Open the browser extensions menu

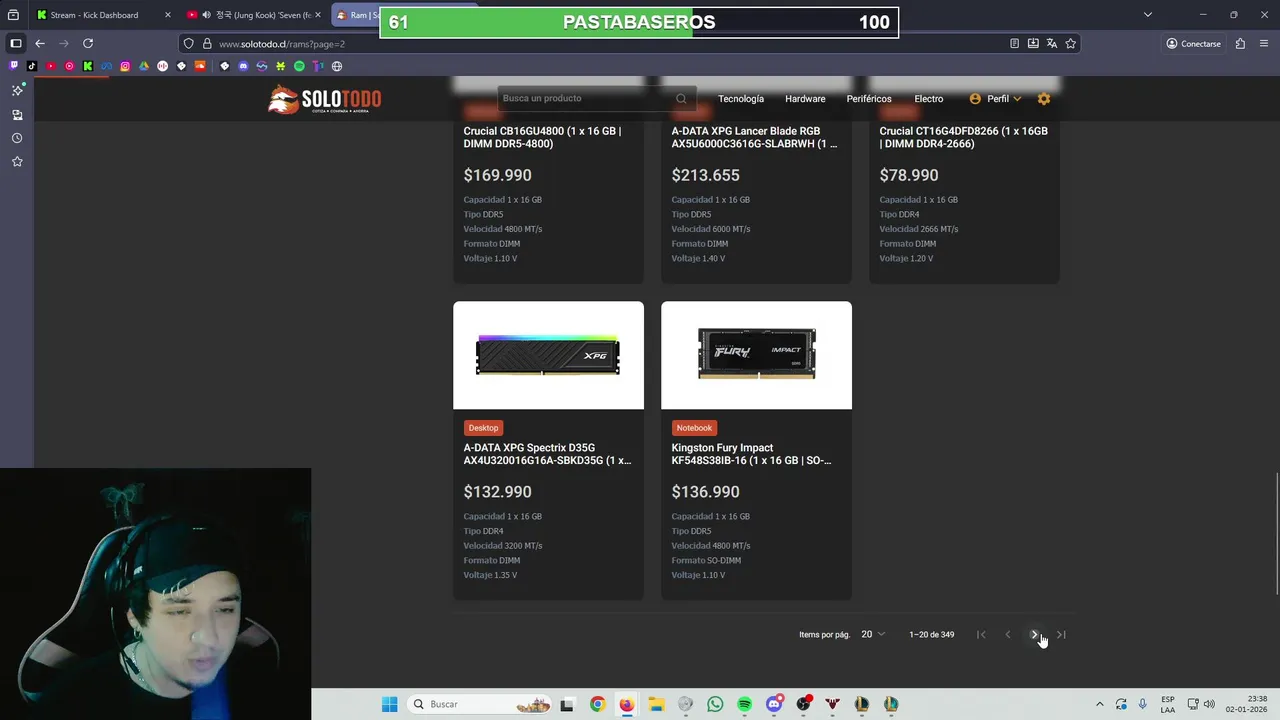1240,43
